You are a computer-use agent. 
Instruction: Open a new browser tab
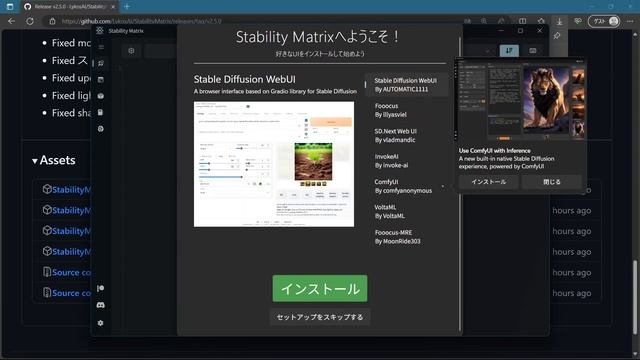pos(127,7)
